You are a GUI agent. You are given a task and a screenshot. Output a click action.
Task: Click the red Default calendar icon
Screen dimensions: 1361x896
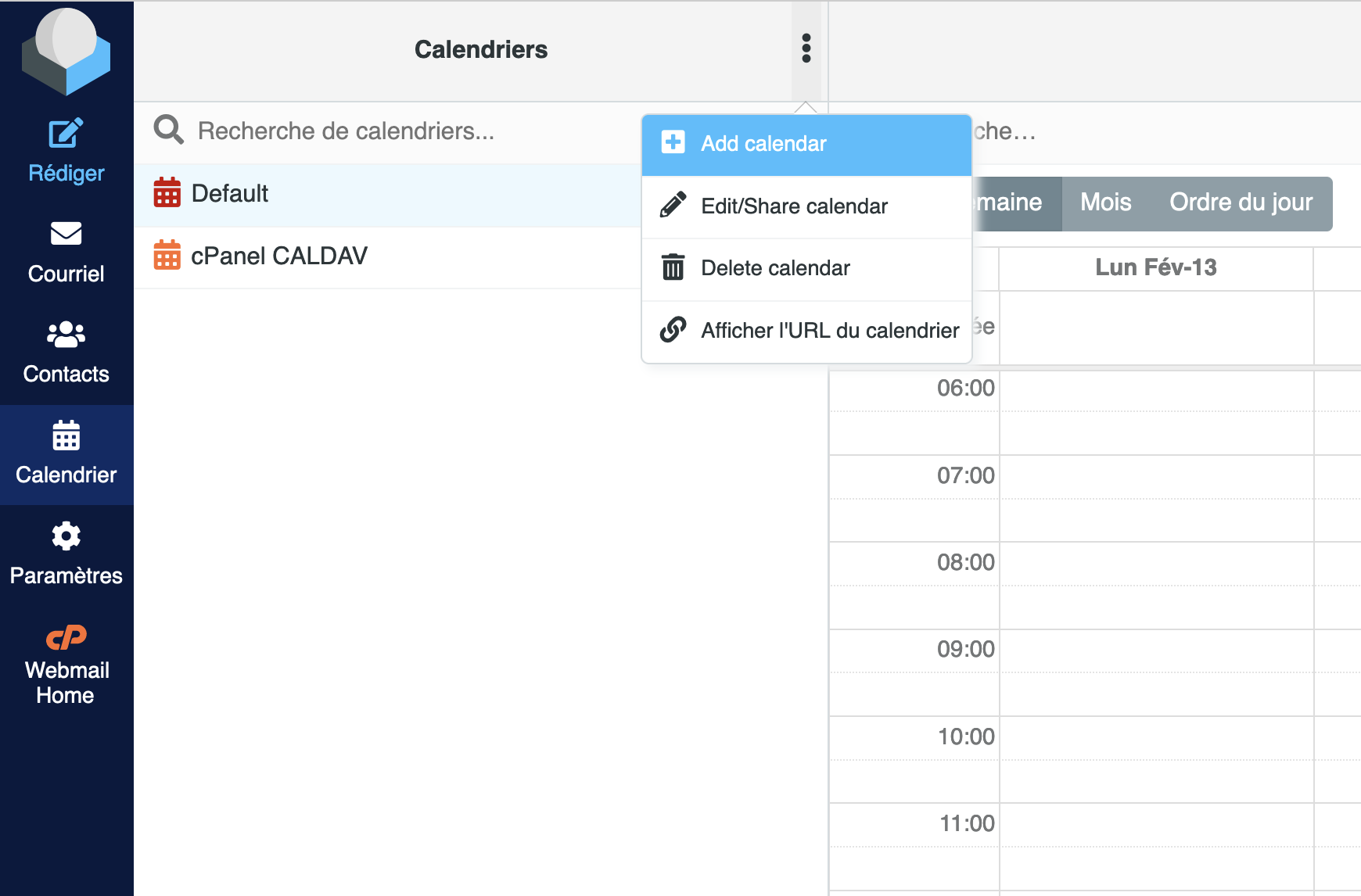pyautogui.click(x=167, y=192)
